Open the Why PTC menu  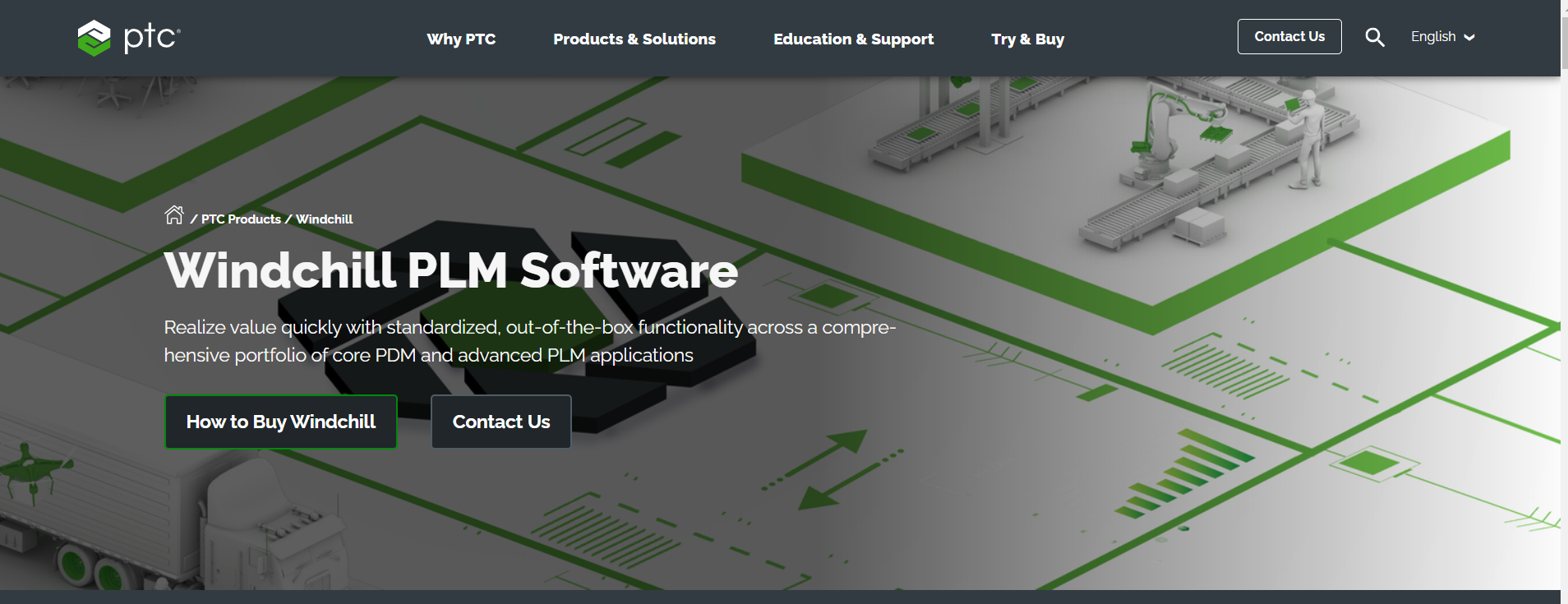461,39
